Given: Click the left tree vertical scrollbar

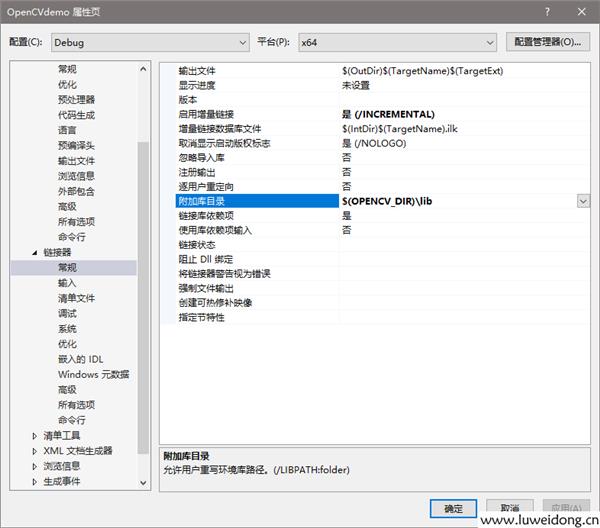Looking at the screenshot, I should coord(143,300).
